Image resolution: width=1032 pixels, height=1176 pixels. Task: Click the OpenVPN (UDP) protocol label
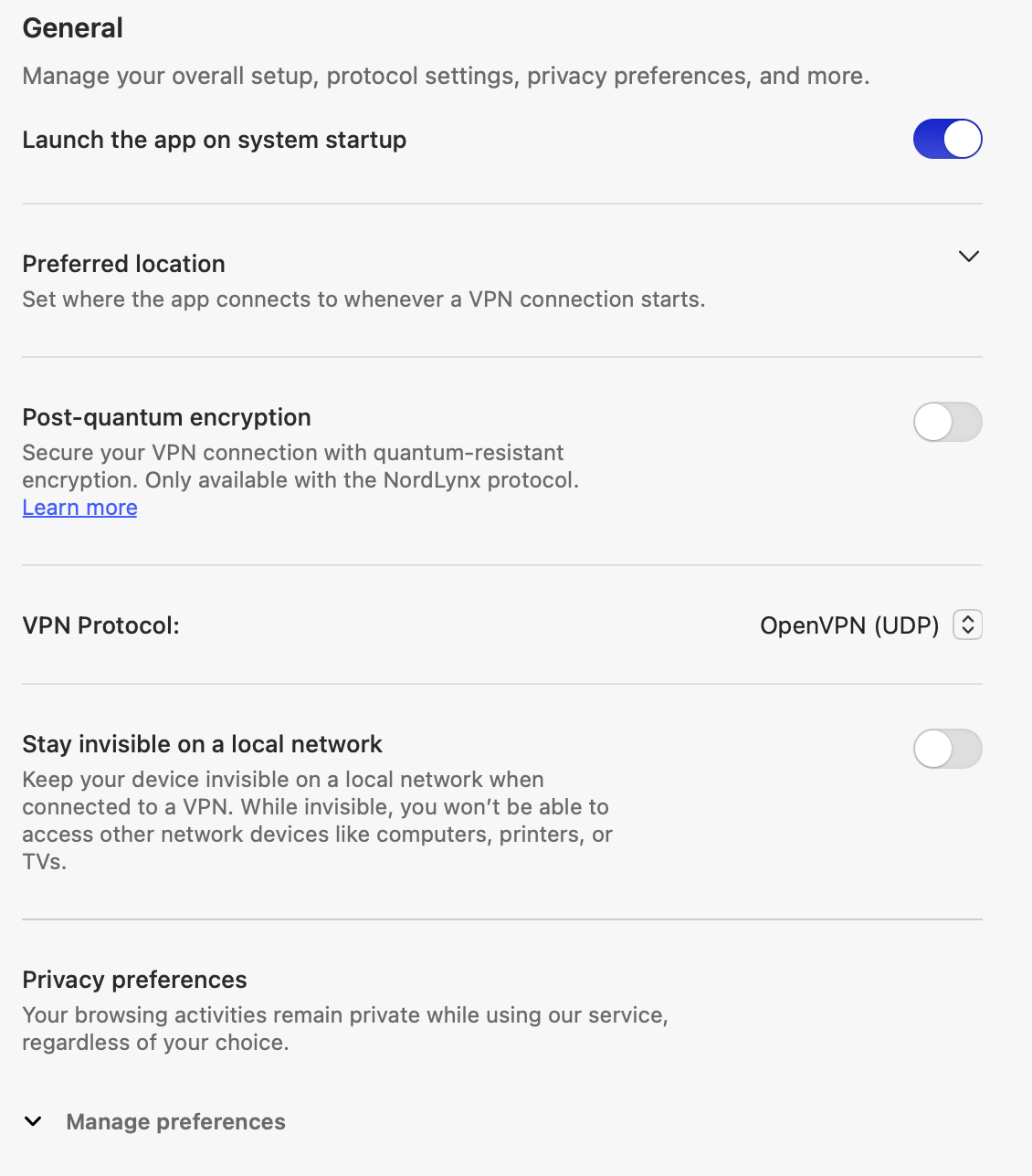point(848,625)
